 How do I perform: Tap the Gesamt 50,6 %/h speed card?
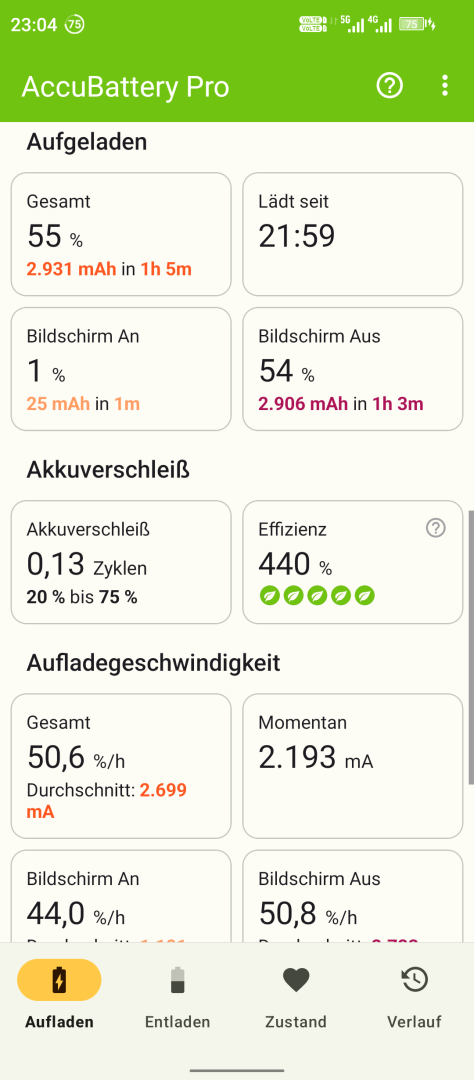pos(121,766)
